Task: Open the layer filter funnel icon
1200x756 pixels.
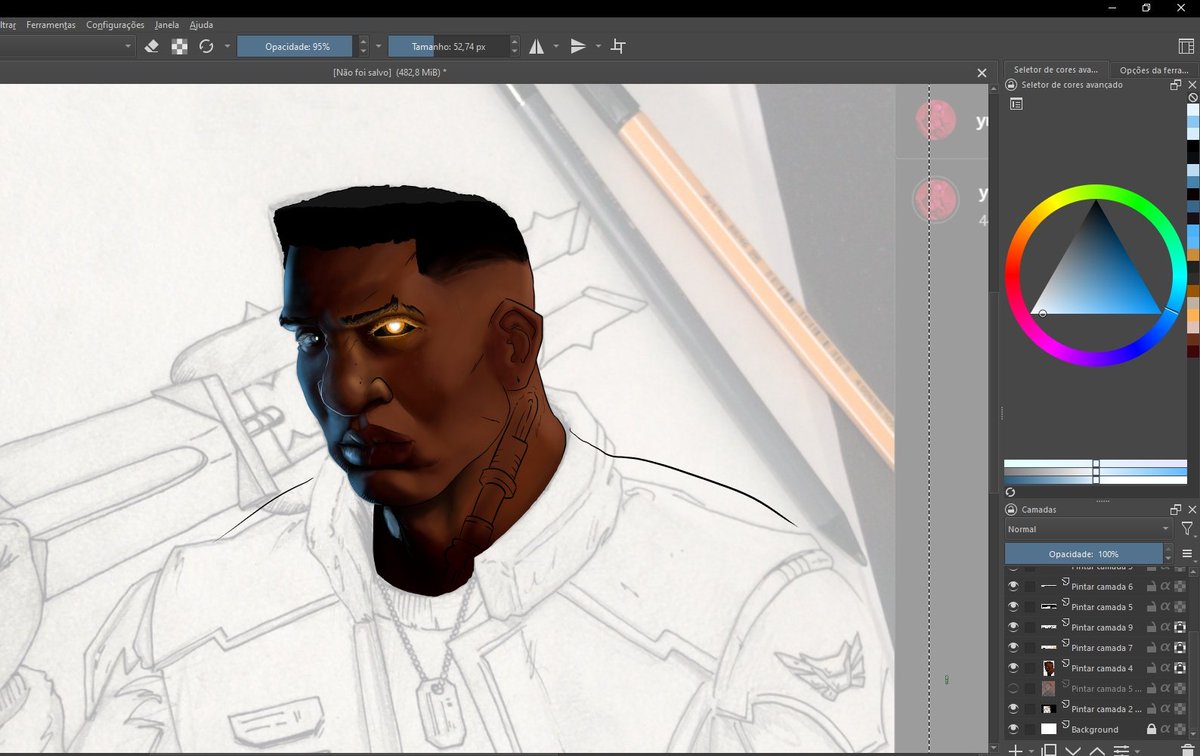Action: tap(1187, 529)
